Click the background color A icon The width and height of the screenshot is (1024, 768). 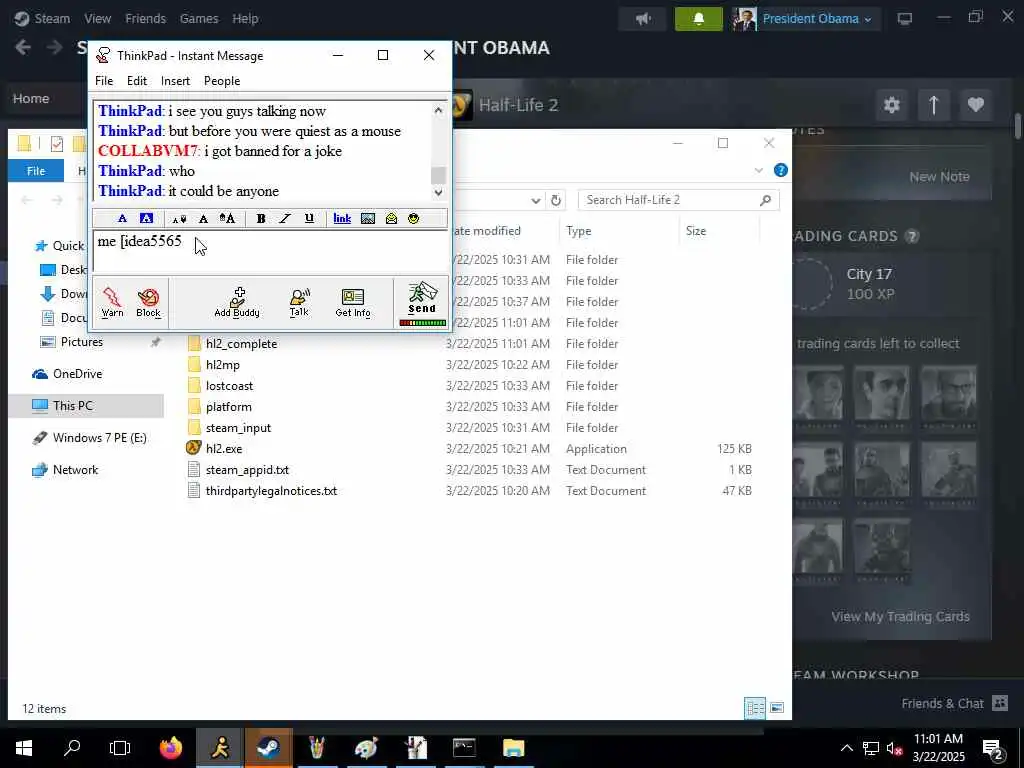pyautogui.click(x=146, y=218)
